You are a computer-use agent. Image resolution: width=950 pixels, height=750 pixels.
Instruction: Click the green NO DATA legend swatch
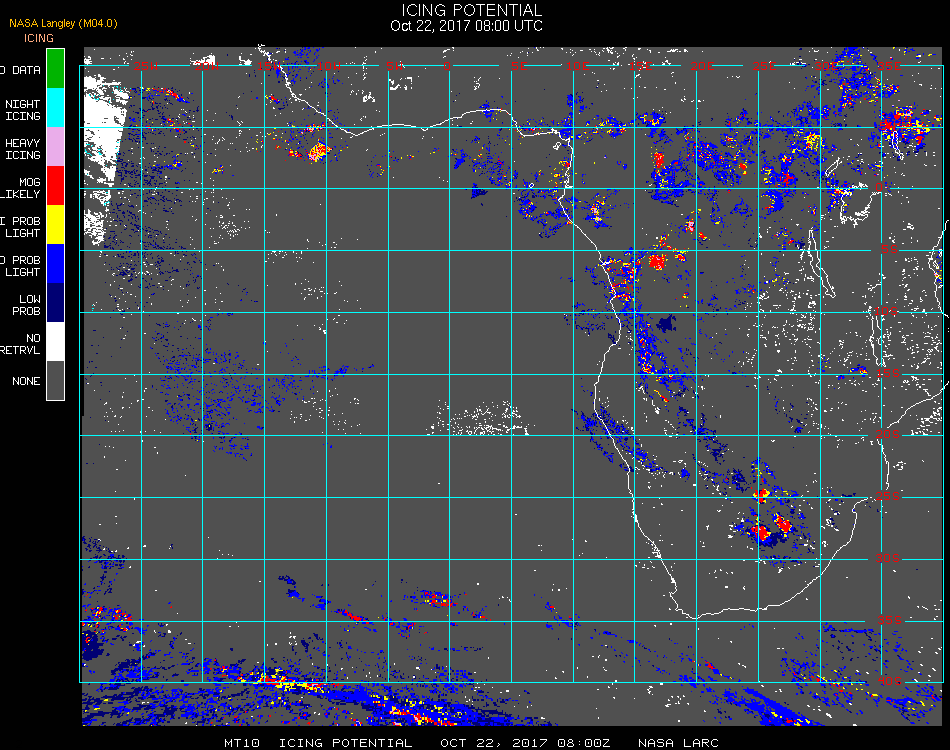55,68
